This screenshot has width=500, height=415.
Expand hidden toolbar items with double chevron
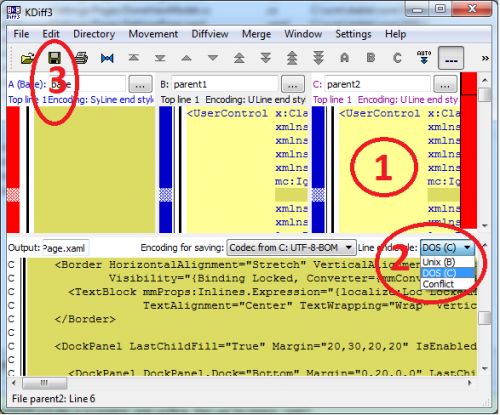tap(485, 58)
